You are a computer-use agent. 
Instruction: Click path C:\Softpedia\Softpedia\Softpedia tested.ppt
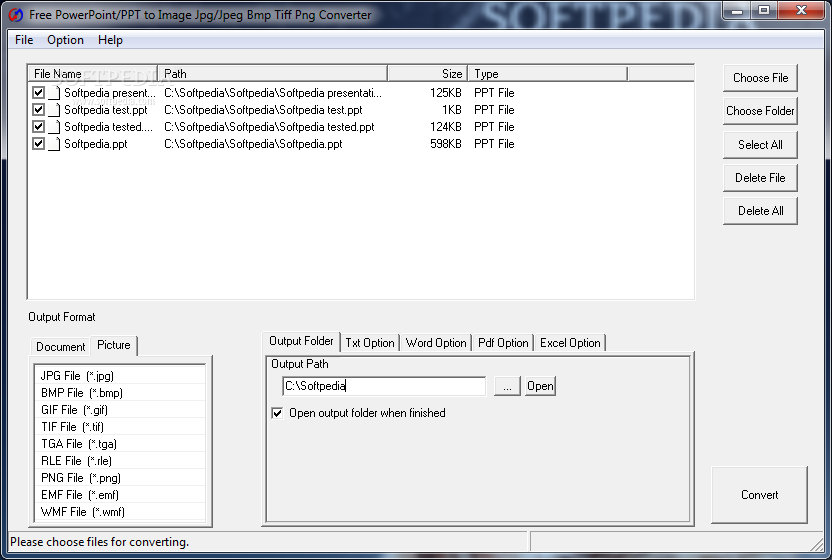point(269,127)
